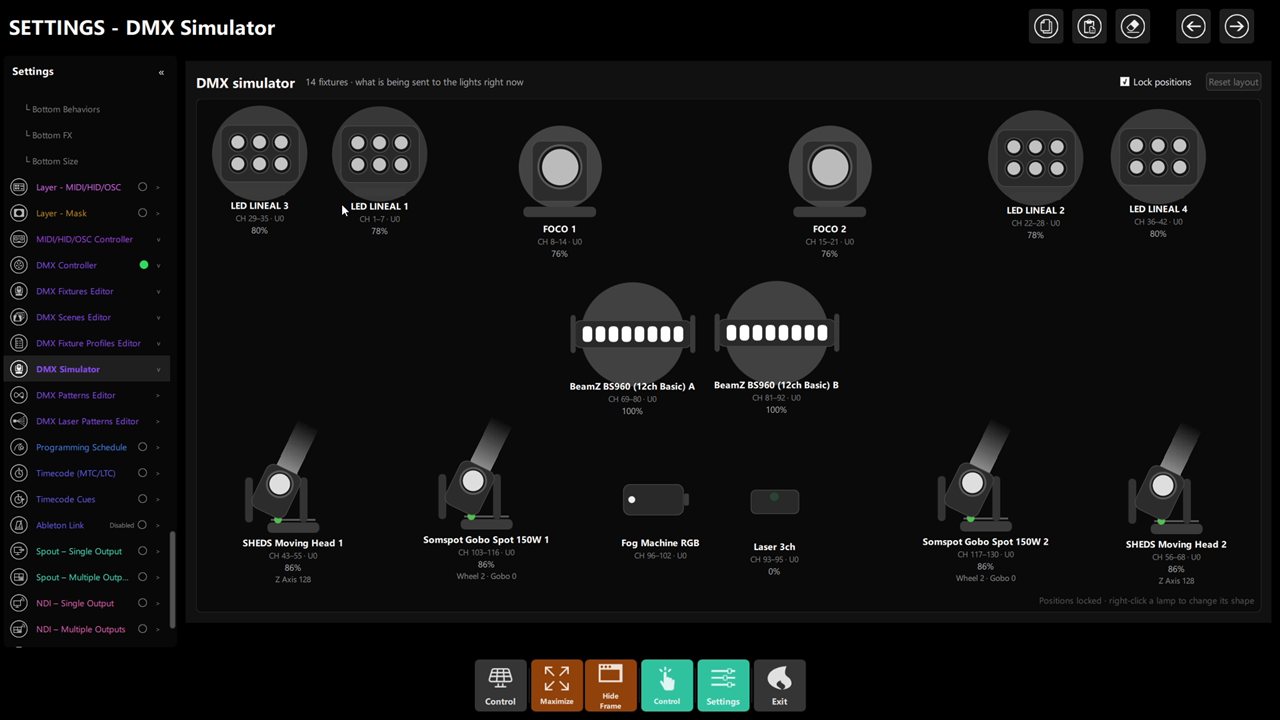Select the DMX Simulator menu entry
The width and height of the screenshot is (1280, 720).
point(87,369)
